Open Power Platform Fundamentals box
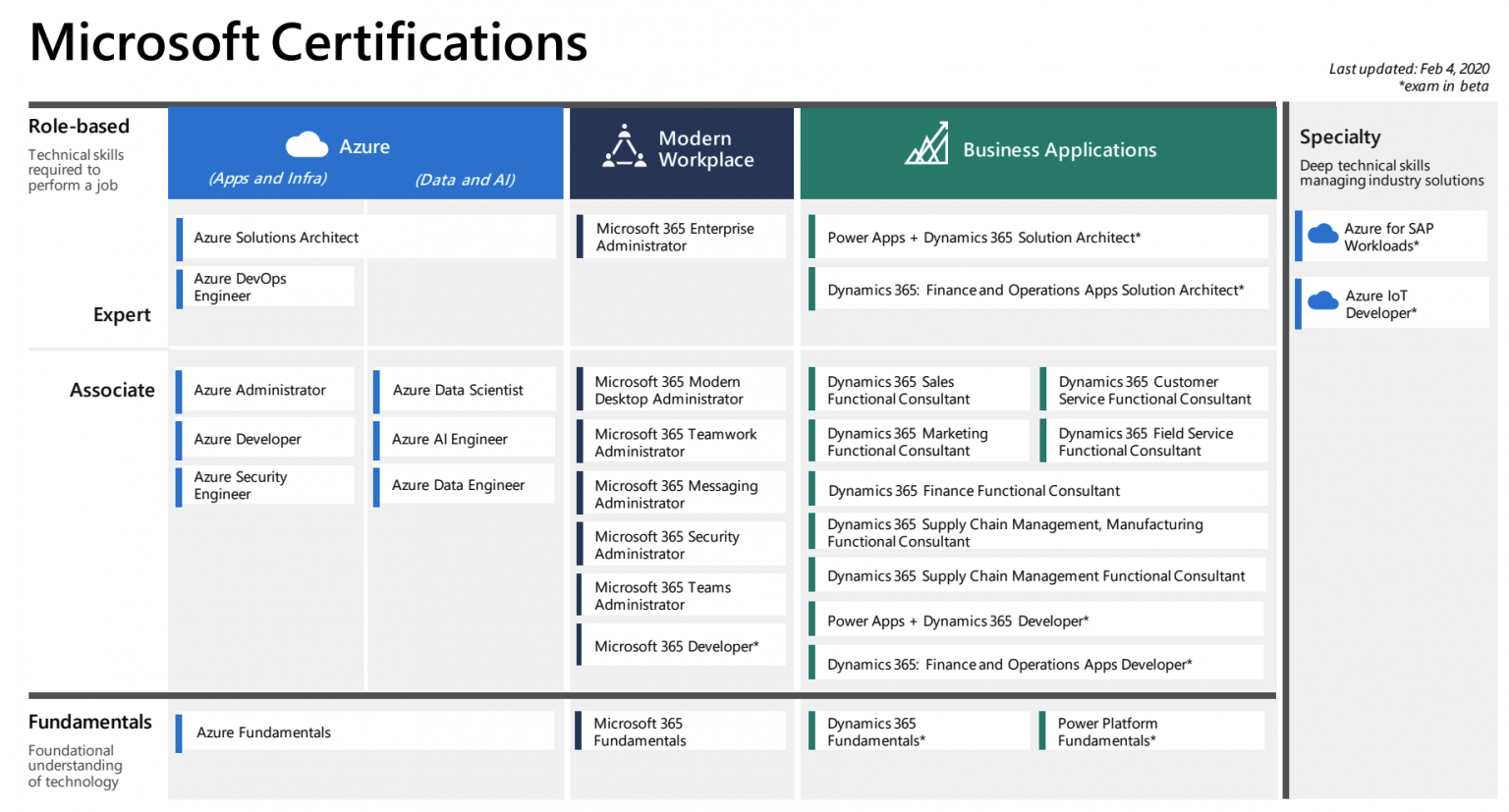This screenshot has width=1509, height=812. click(x=1152, y=731)
